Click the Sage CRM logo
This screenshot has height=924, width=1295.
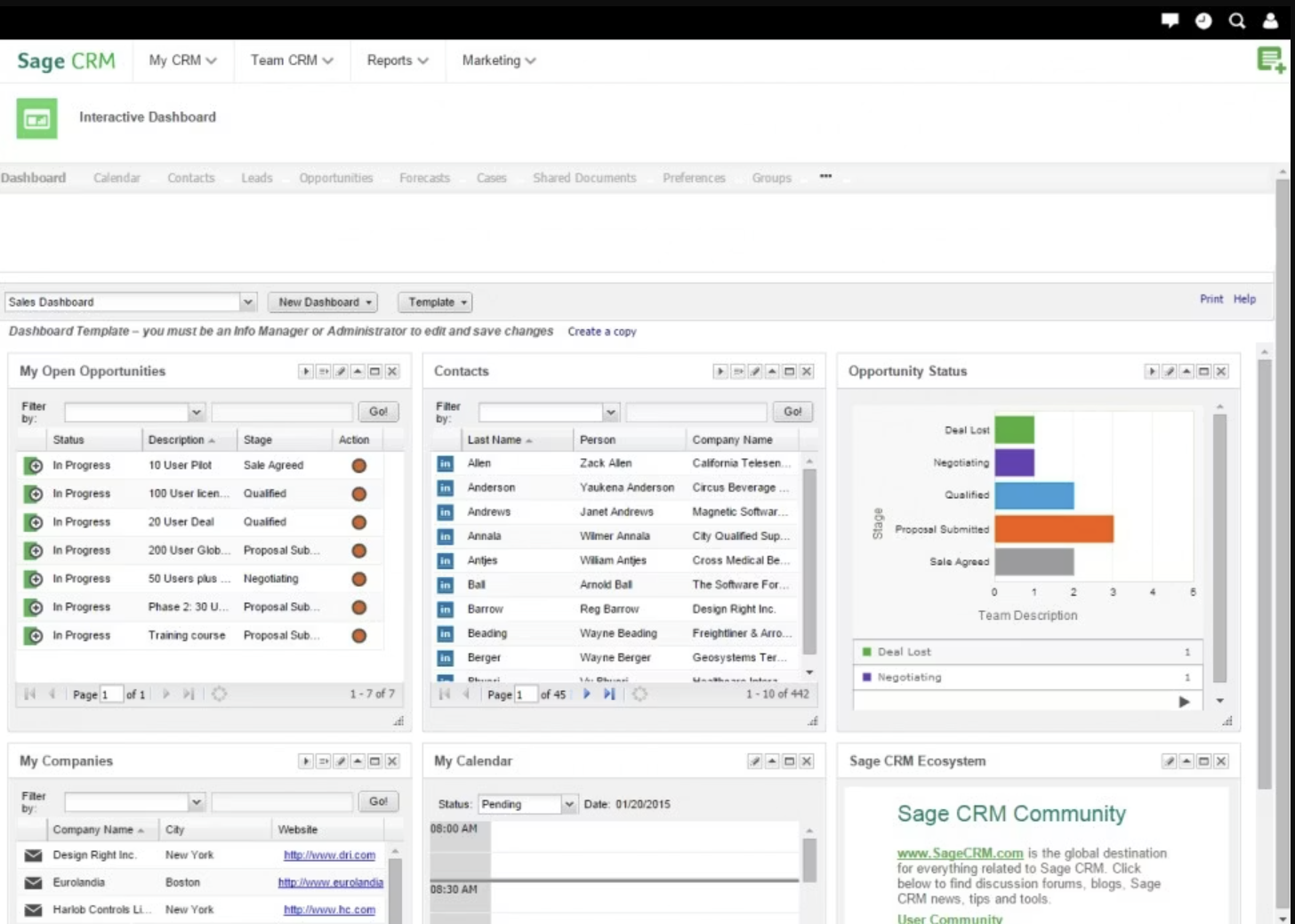(67, 61)
